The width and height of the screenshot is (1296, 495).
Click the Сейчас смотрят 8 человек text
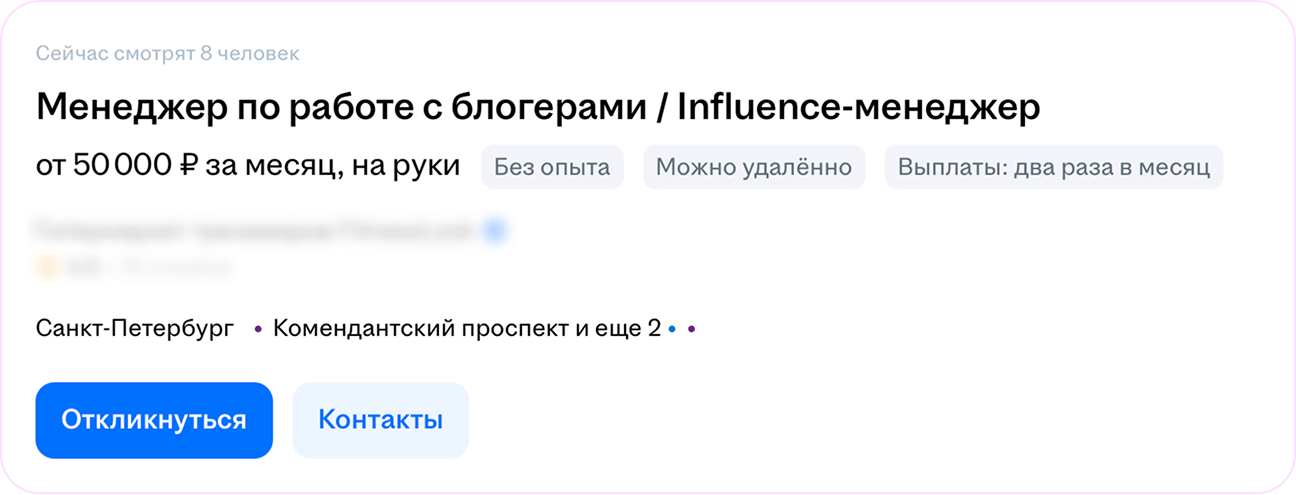point(167,53)
